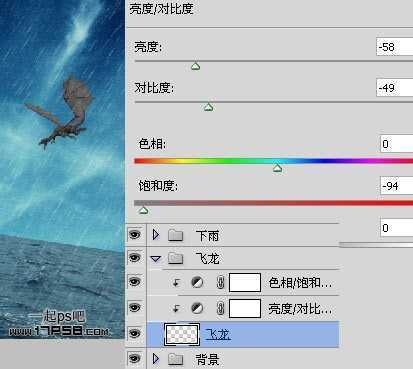Screen dimensions: 413x369
Task: Expand the 背景 layer group
Action: (x=156, y=359)
